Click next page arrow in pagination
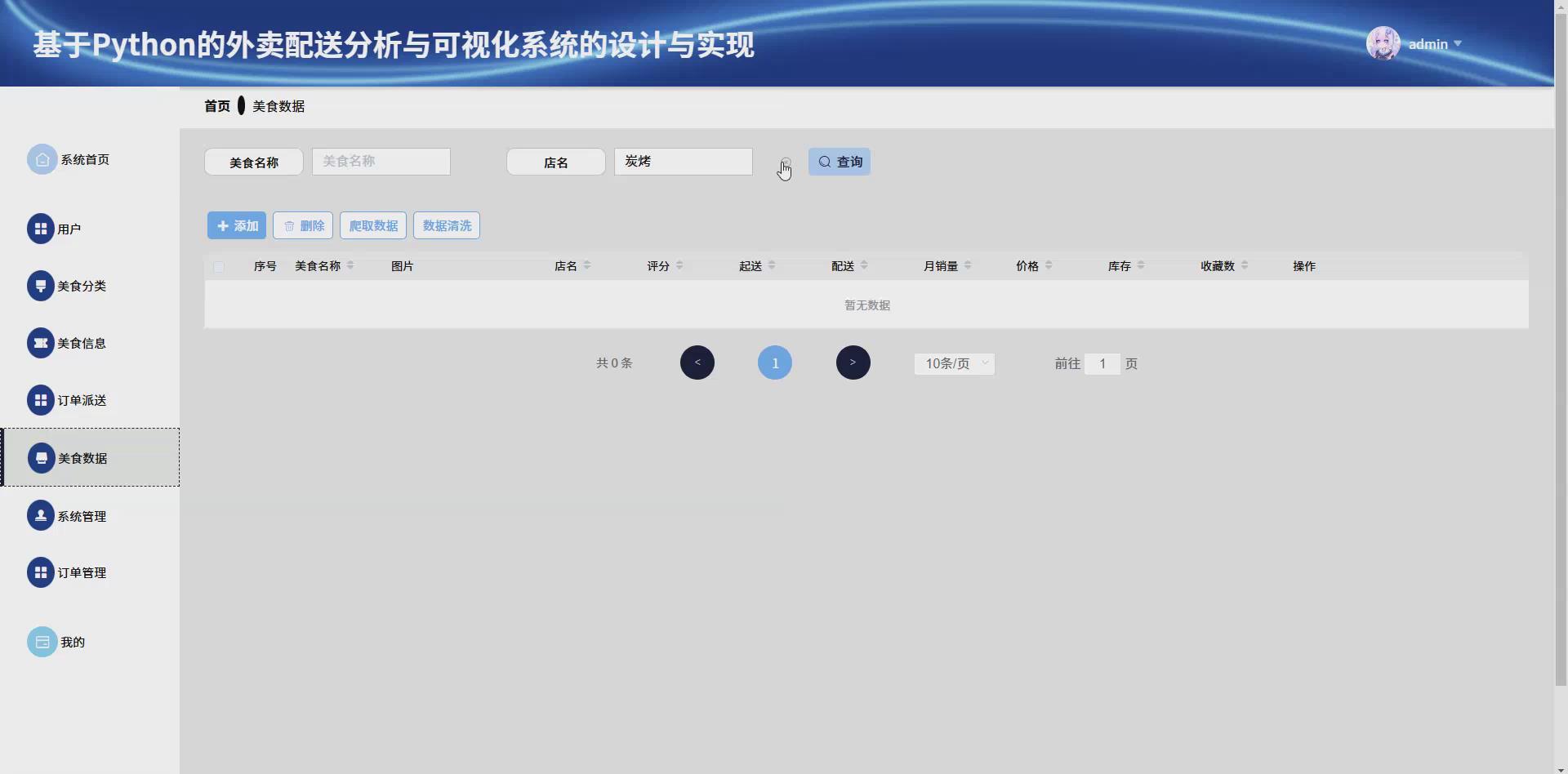Viewport: 1568px width, 774px height. point(853,362)
